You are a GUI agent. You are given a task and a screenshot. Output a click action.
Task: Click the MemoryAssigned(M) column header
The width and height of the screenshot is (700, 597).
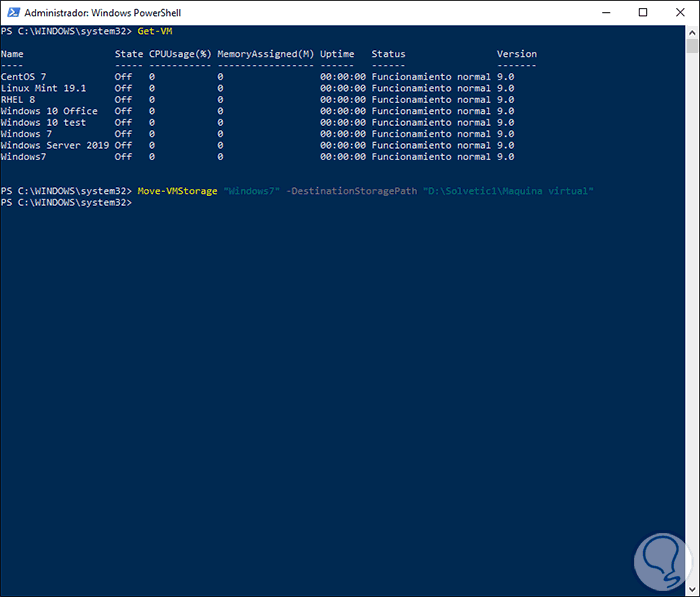pyautogui.click(x=266, y=54)
